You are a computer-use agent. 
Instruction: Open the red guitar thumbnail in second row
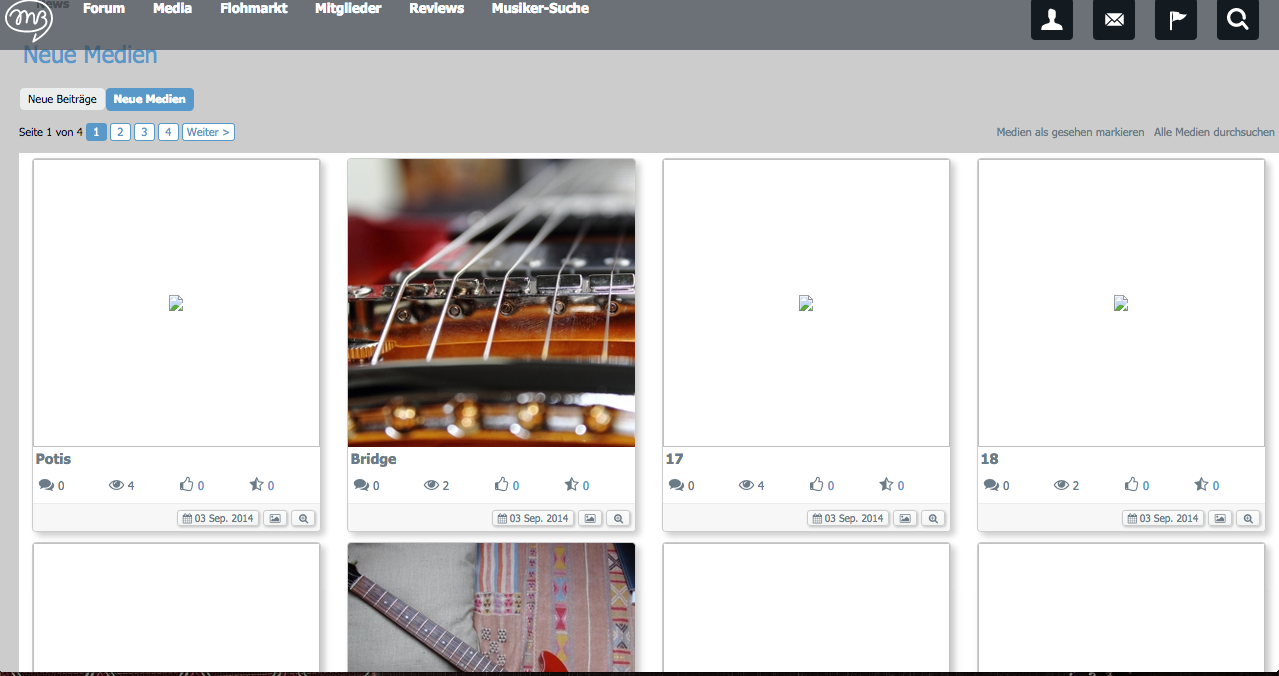[491, 608]
